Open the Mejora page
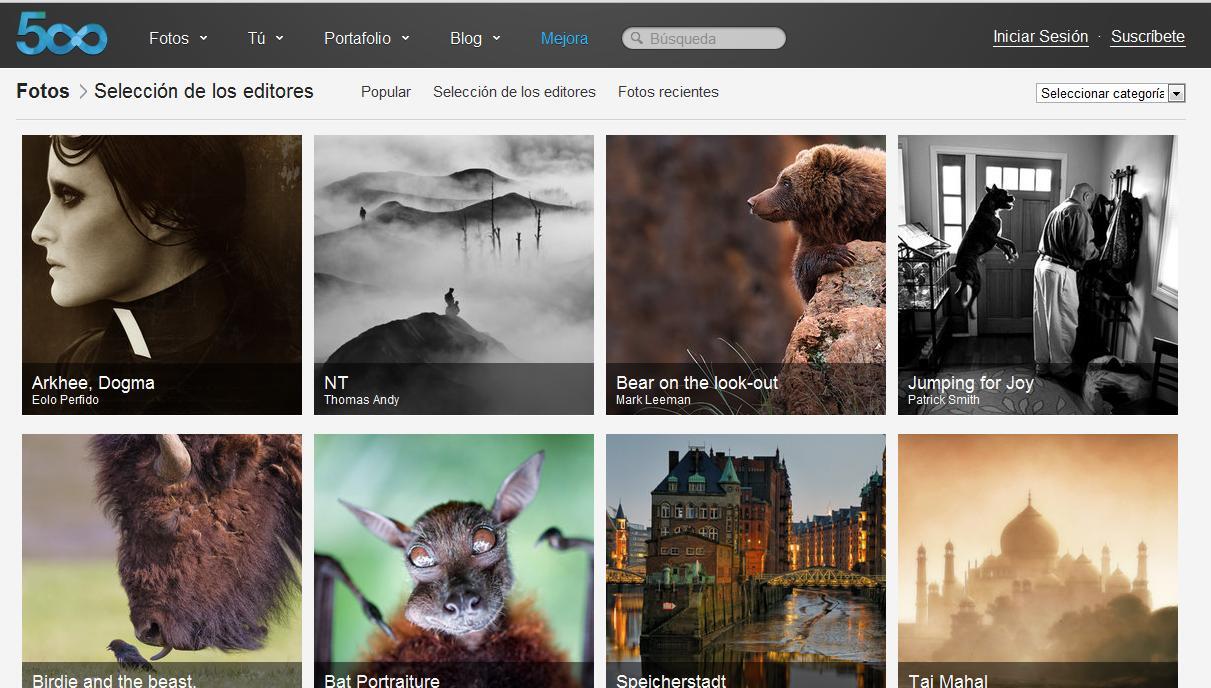The height and width of the screenshot is (688, 1211). (564, 39)
